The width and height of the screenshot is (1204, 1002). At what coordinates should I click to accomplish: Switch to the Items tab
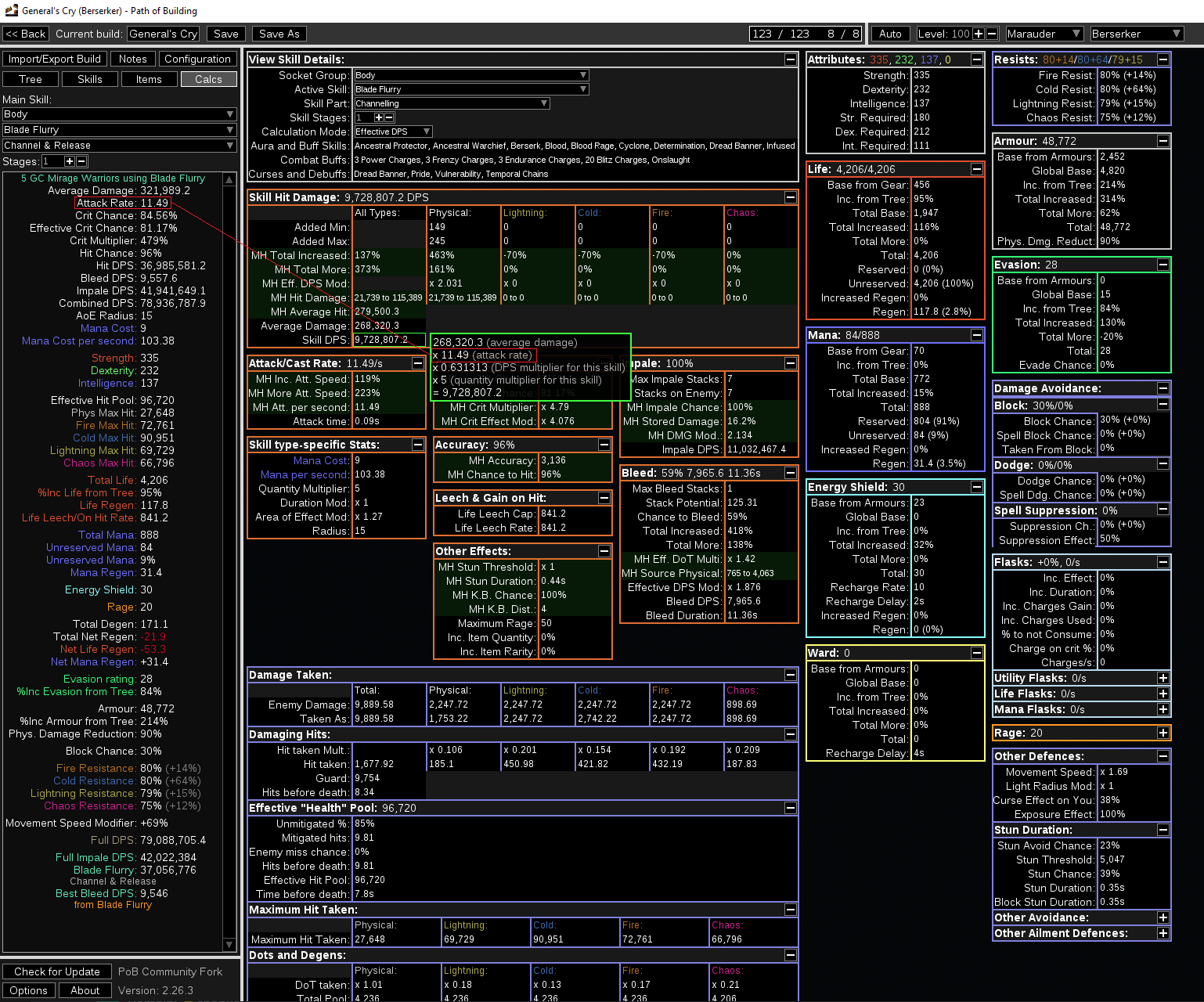[x=149, y=79]
